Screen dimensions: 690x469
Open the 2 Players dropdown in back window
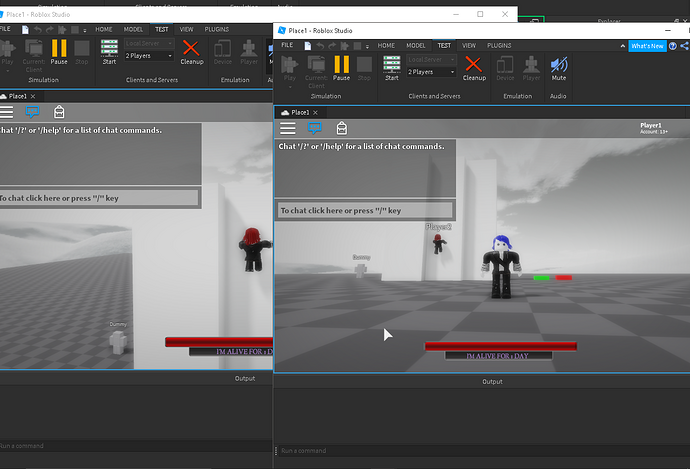coord(149,55)
